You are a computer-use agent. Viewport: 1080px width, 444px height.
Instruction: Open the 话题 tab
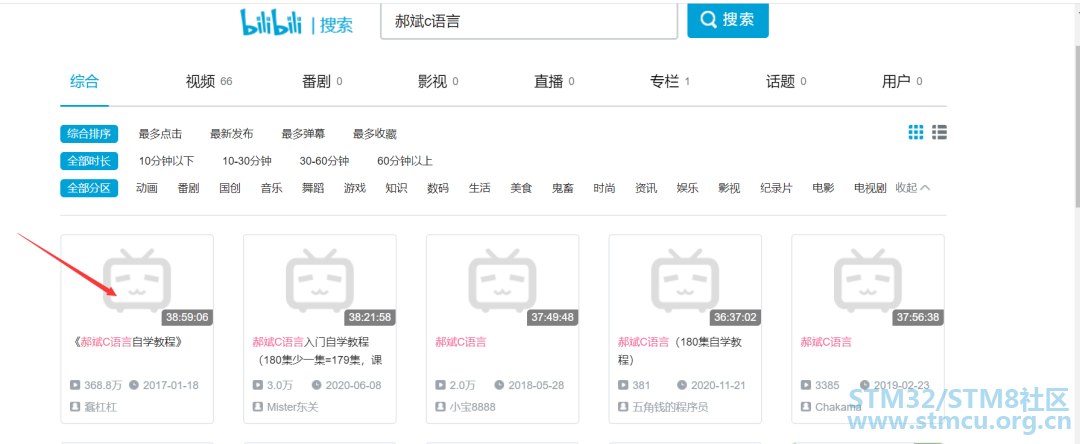[x=787, y=82]
